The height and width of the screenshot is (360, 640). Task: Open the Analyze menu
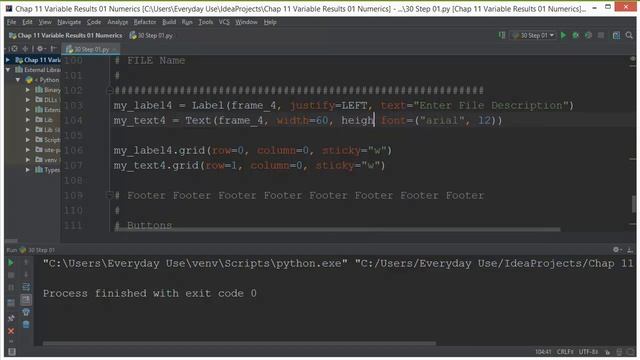click(118, 22)
